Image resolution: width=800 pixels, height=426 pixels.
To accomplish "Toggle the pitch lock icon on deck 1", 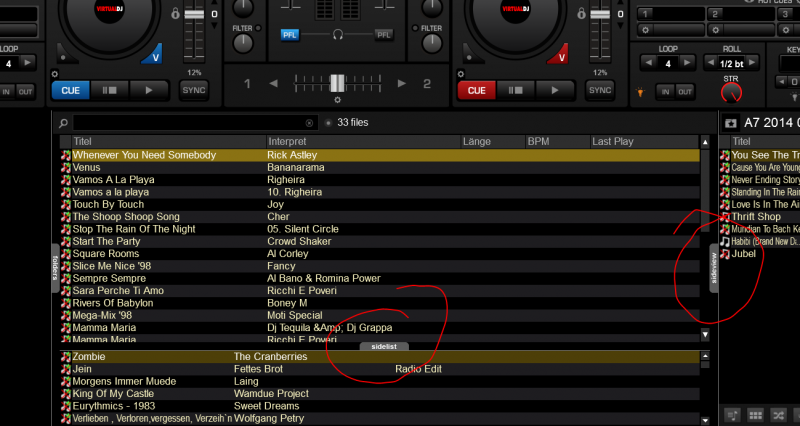I will 176,13.
